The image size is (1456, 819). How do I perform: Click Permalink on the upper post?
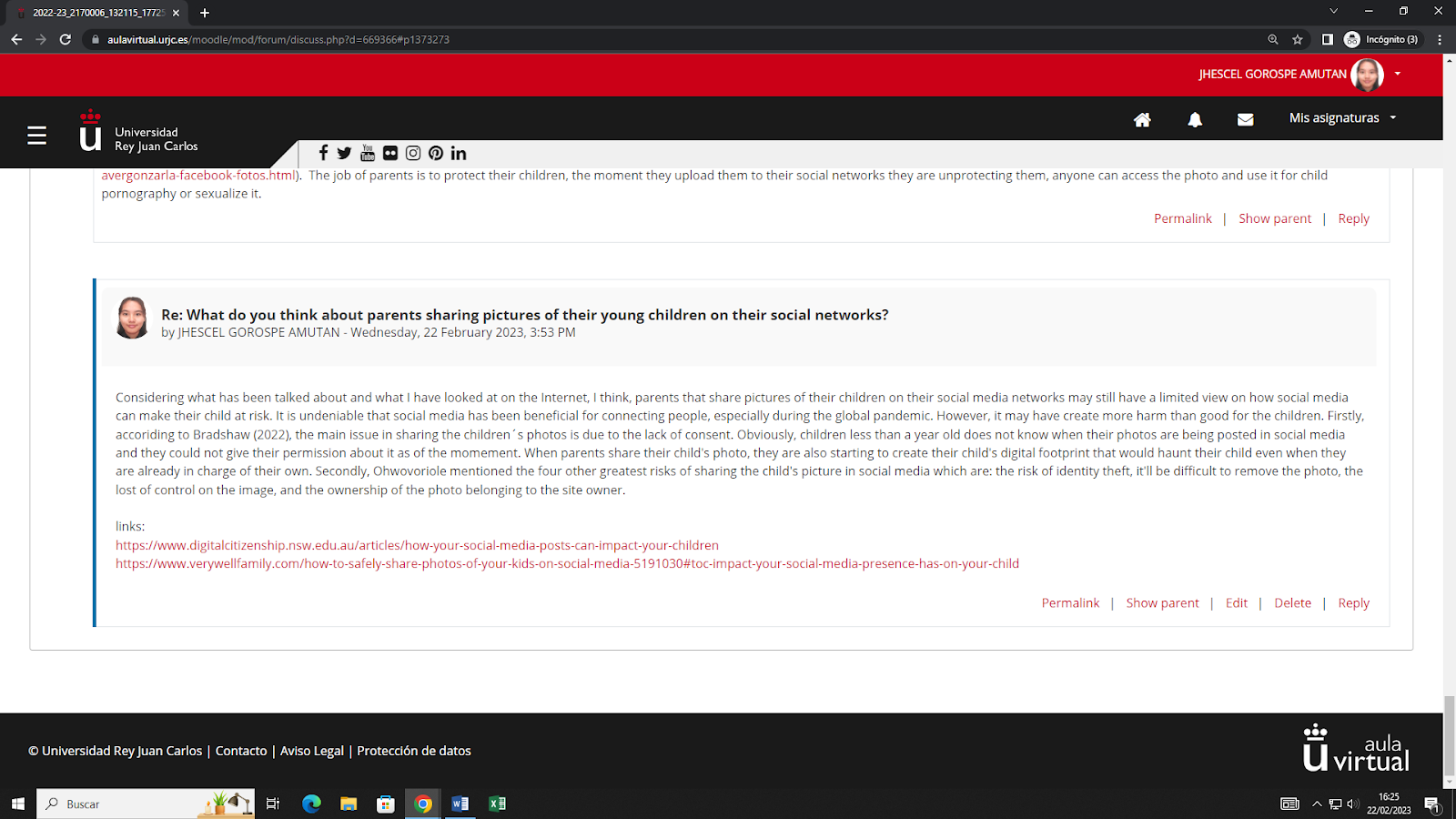(x=1182, y=218)
